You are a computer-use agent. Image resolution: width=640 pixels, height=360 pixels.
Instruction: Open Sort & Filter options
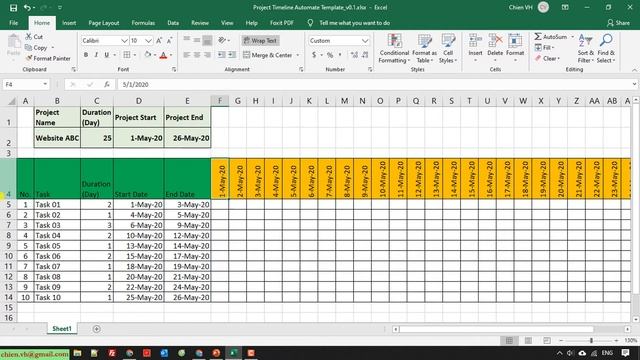585,49
